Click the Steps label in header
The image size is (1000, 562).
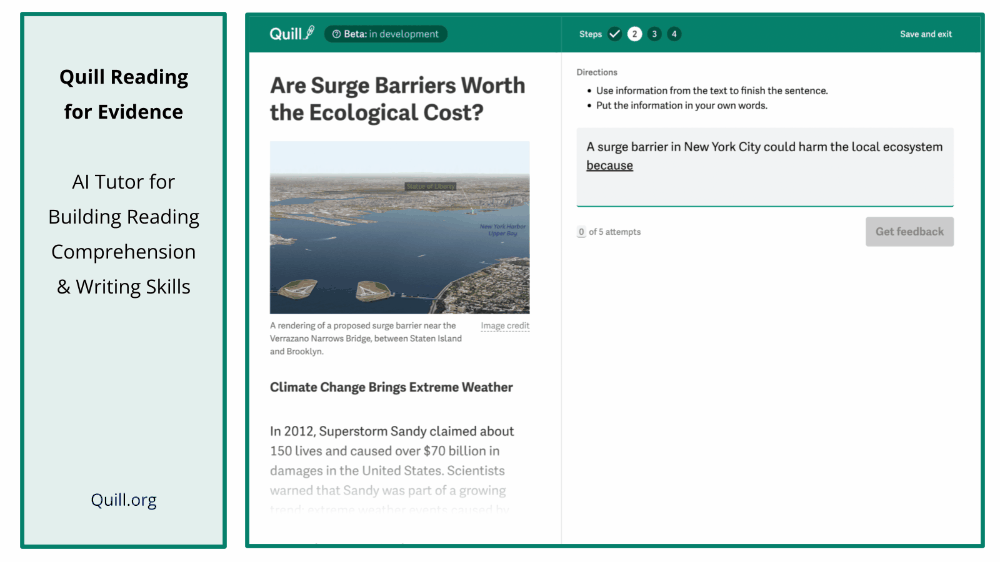590,34
